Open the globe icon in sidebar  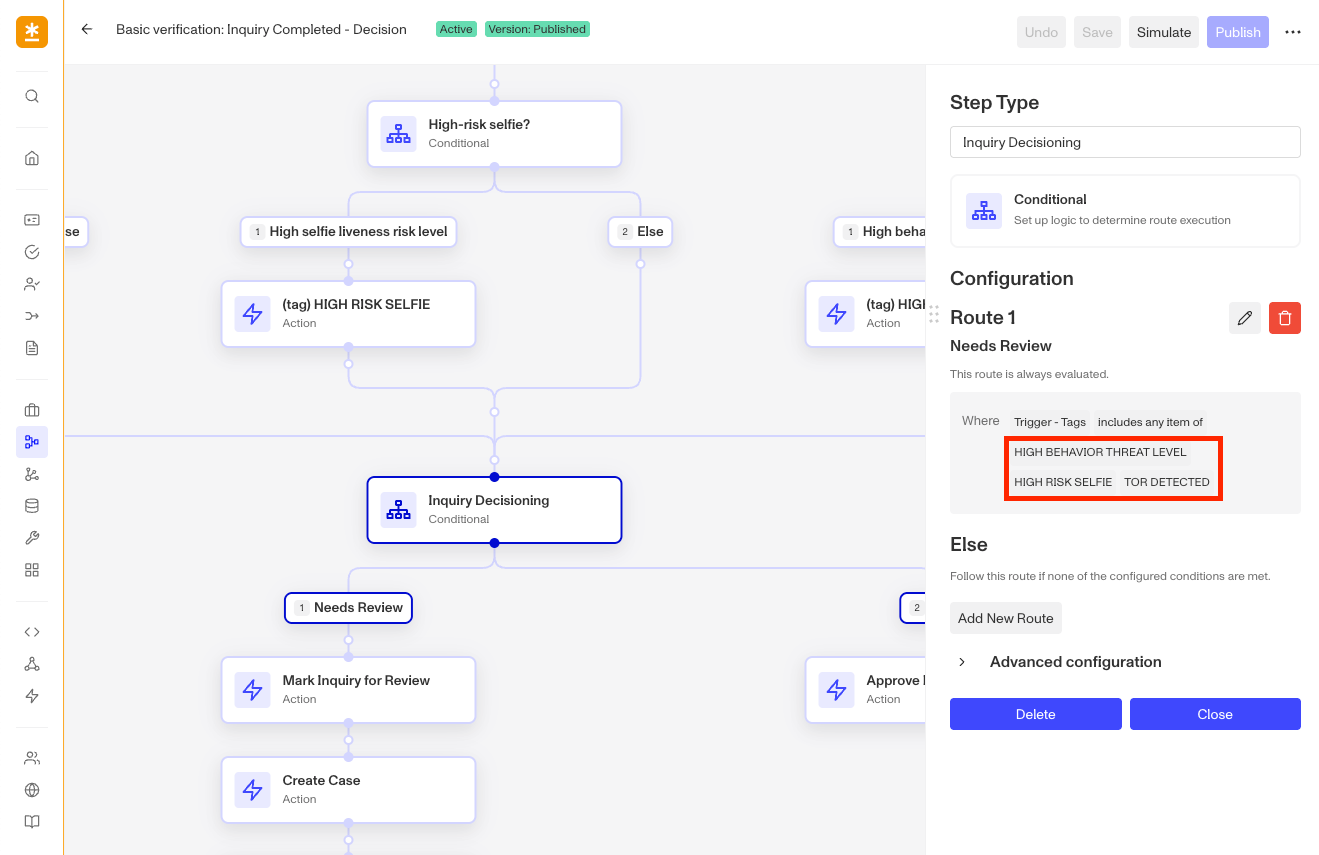pyautogui.click(x=32, y=790)
